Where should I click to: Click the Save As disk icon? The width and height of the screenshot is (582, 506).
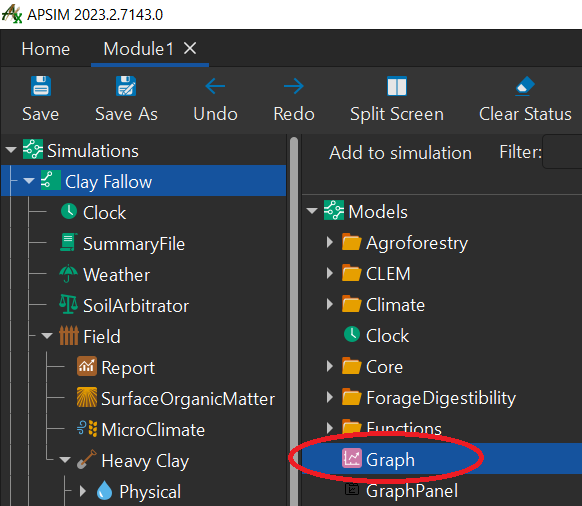[126, 86]
